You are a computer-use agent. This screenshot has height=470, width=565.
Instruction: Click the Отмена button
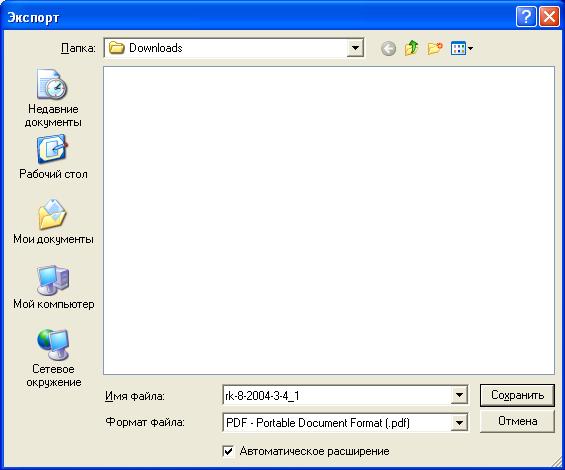tap(517, 421)
